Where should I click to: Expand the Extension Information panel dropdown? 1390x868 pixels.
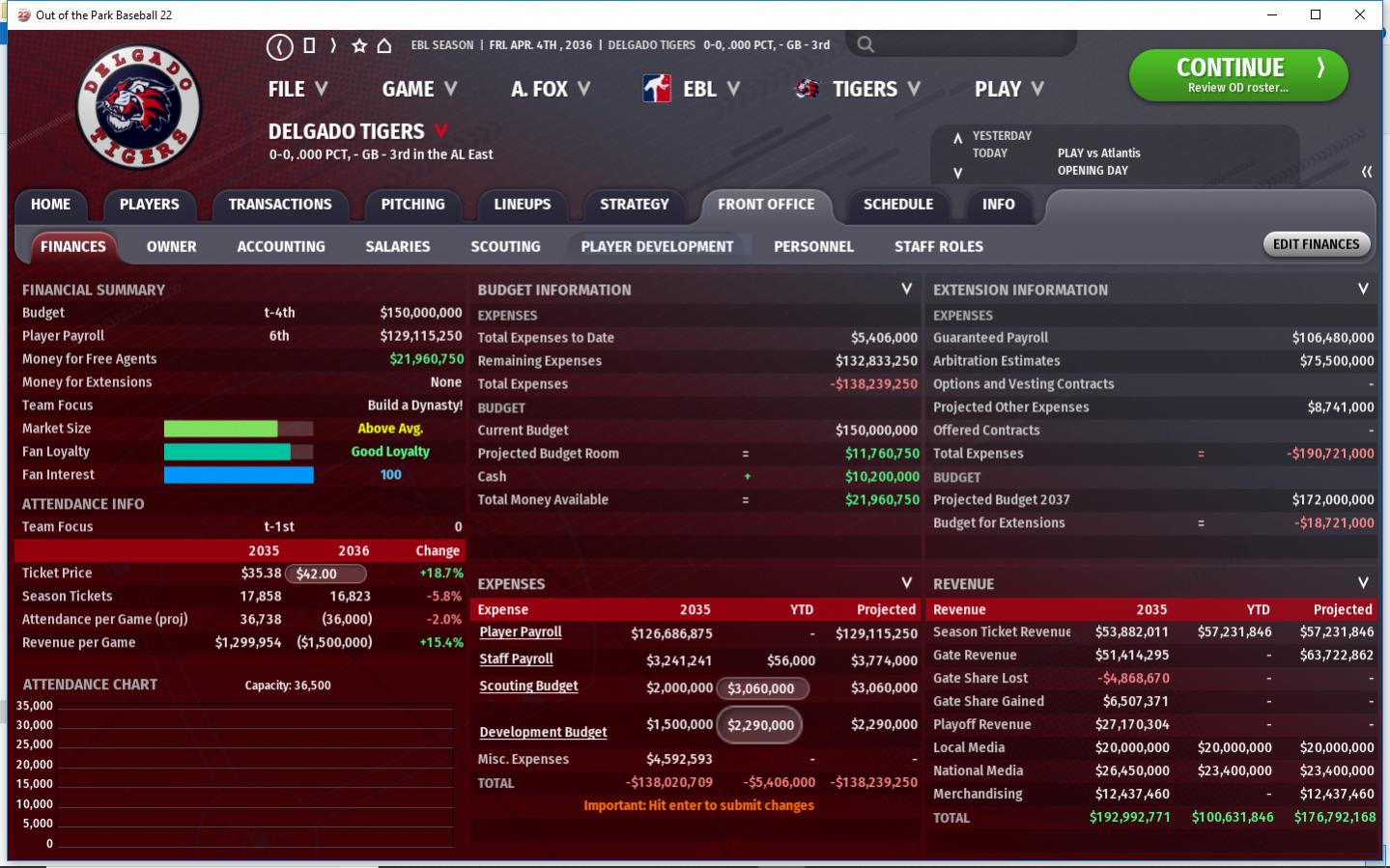(1362, 289)
